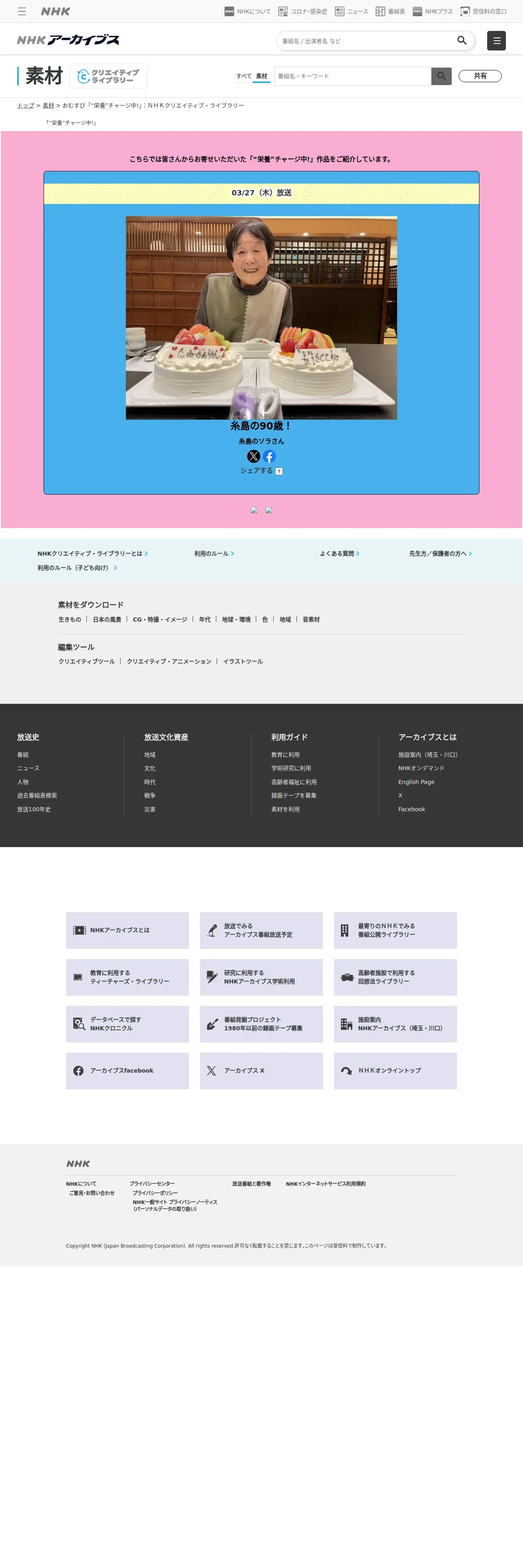
Task: Open 音素材 download category
Action: [311, 619]
